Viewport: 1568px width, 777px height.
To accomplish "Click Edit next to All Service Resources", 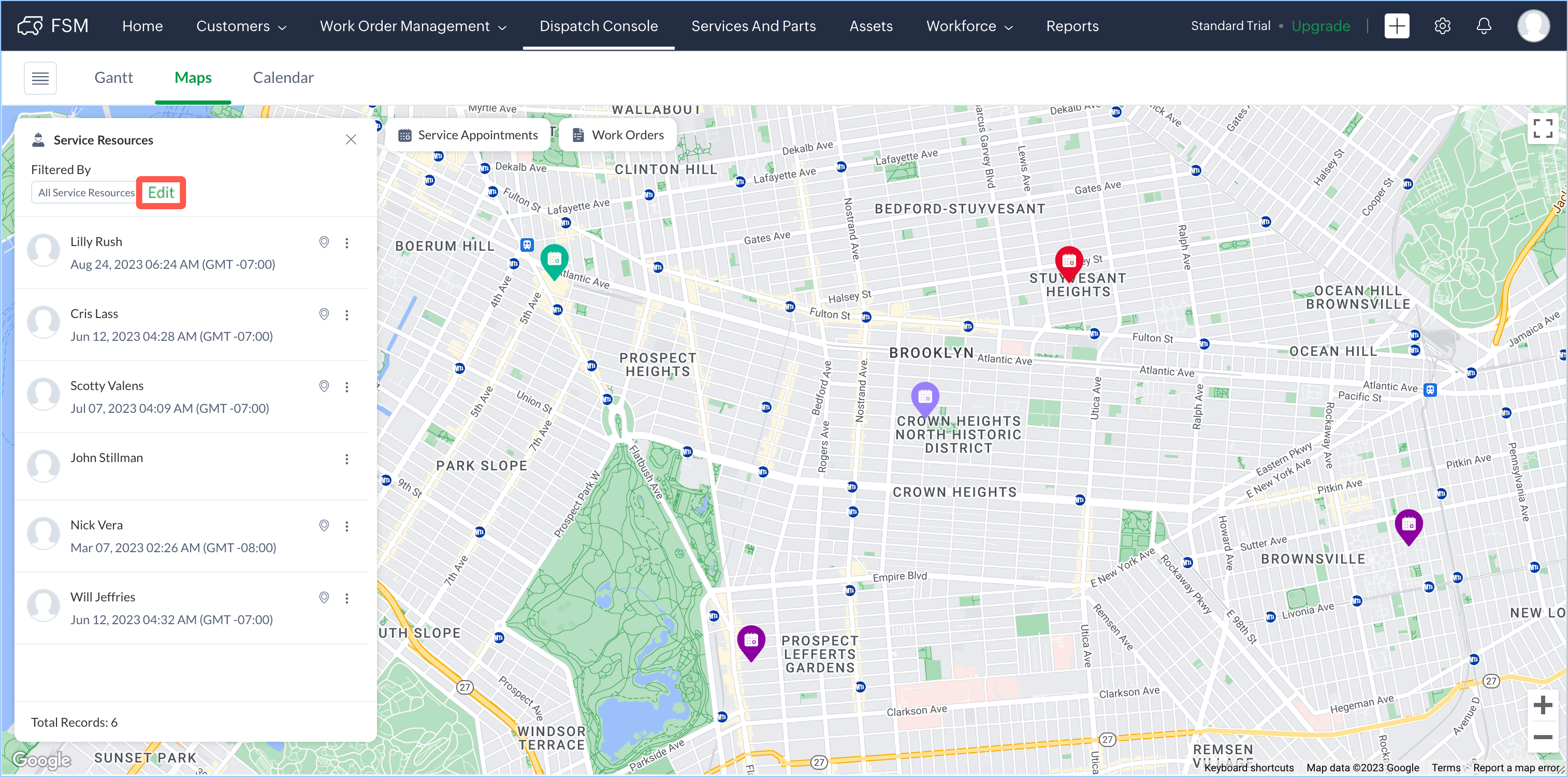I will pyautogui.click(x=161, y=193).
